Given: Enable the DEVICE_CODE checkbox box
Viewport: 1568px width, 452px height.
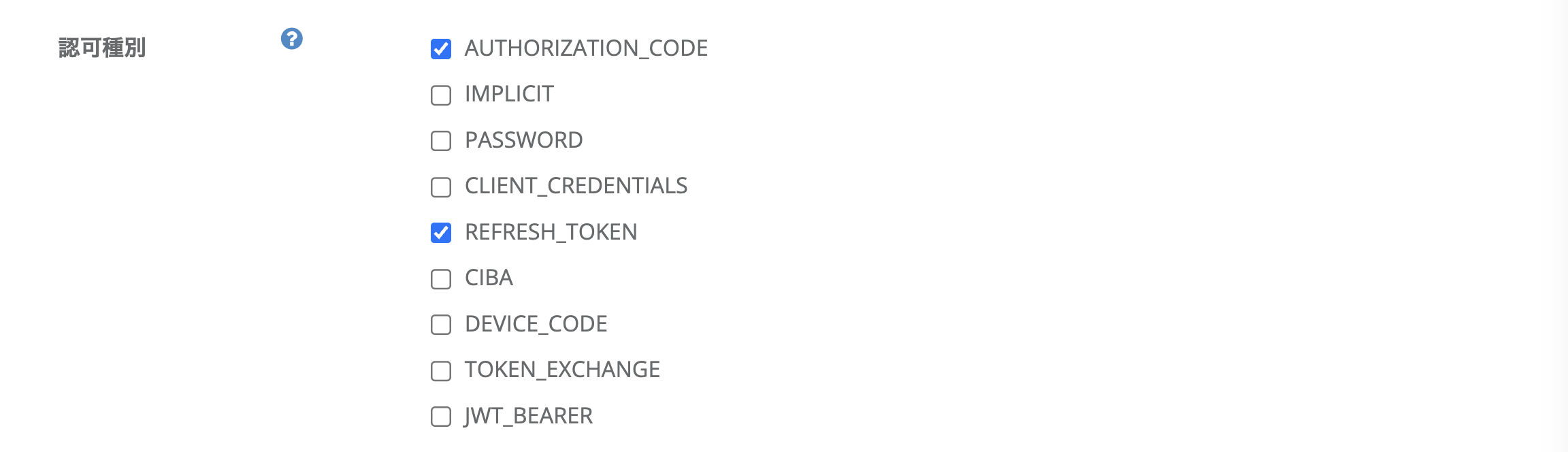Looking at the screenshot, I should [x=441, y=325].
